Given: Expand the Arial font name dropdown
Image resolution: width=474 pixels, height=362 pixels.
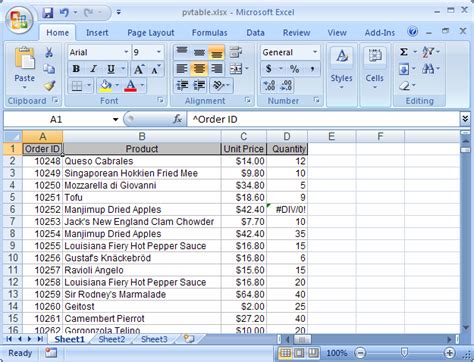Looking at the screenshot, I should point(126,52).
